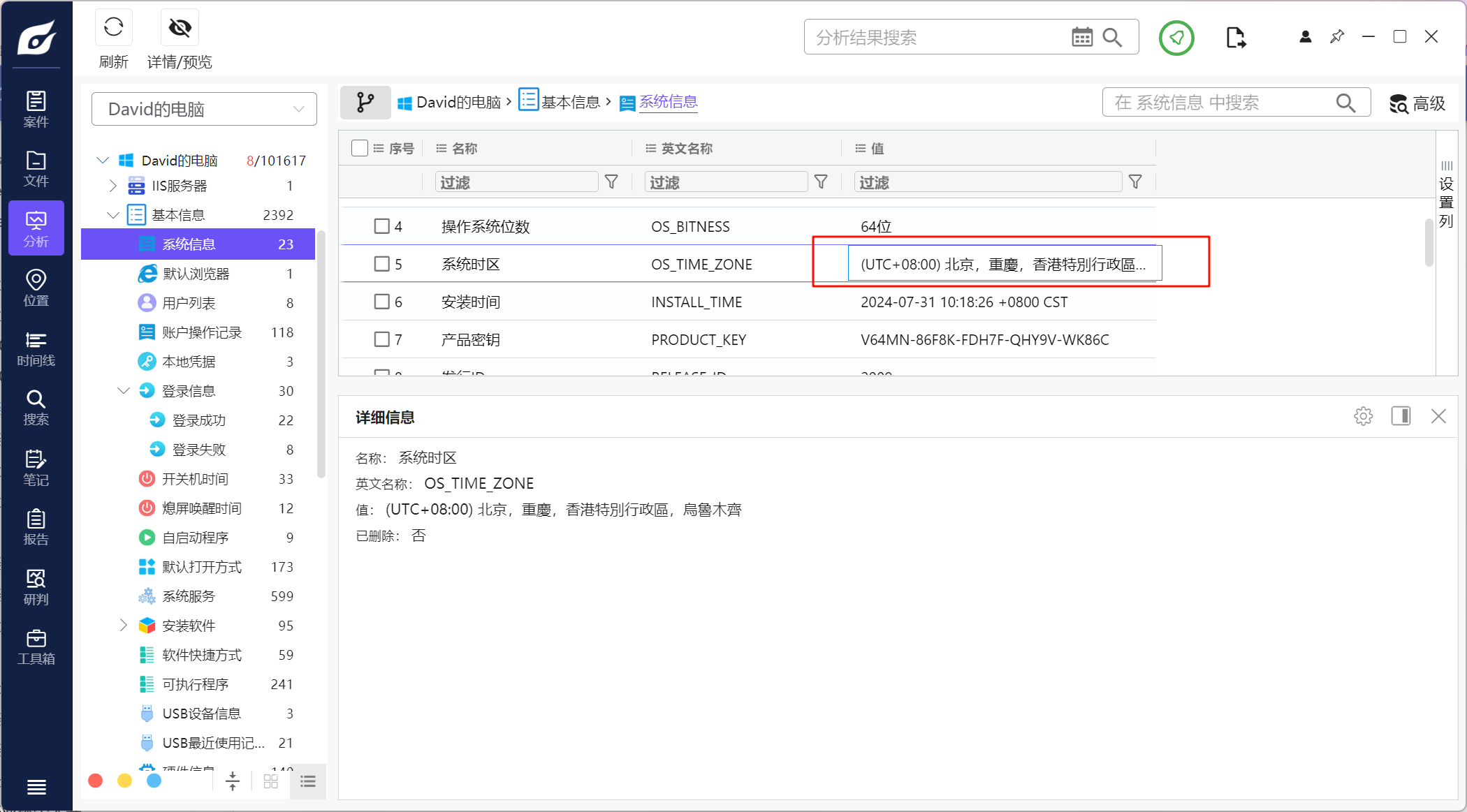The height and width of the screenshot is (812, 1467).
Task: Click the export file icon
Action: click(1235, 38)
